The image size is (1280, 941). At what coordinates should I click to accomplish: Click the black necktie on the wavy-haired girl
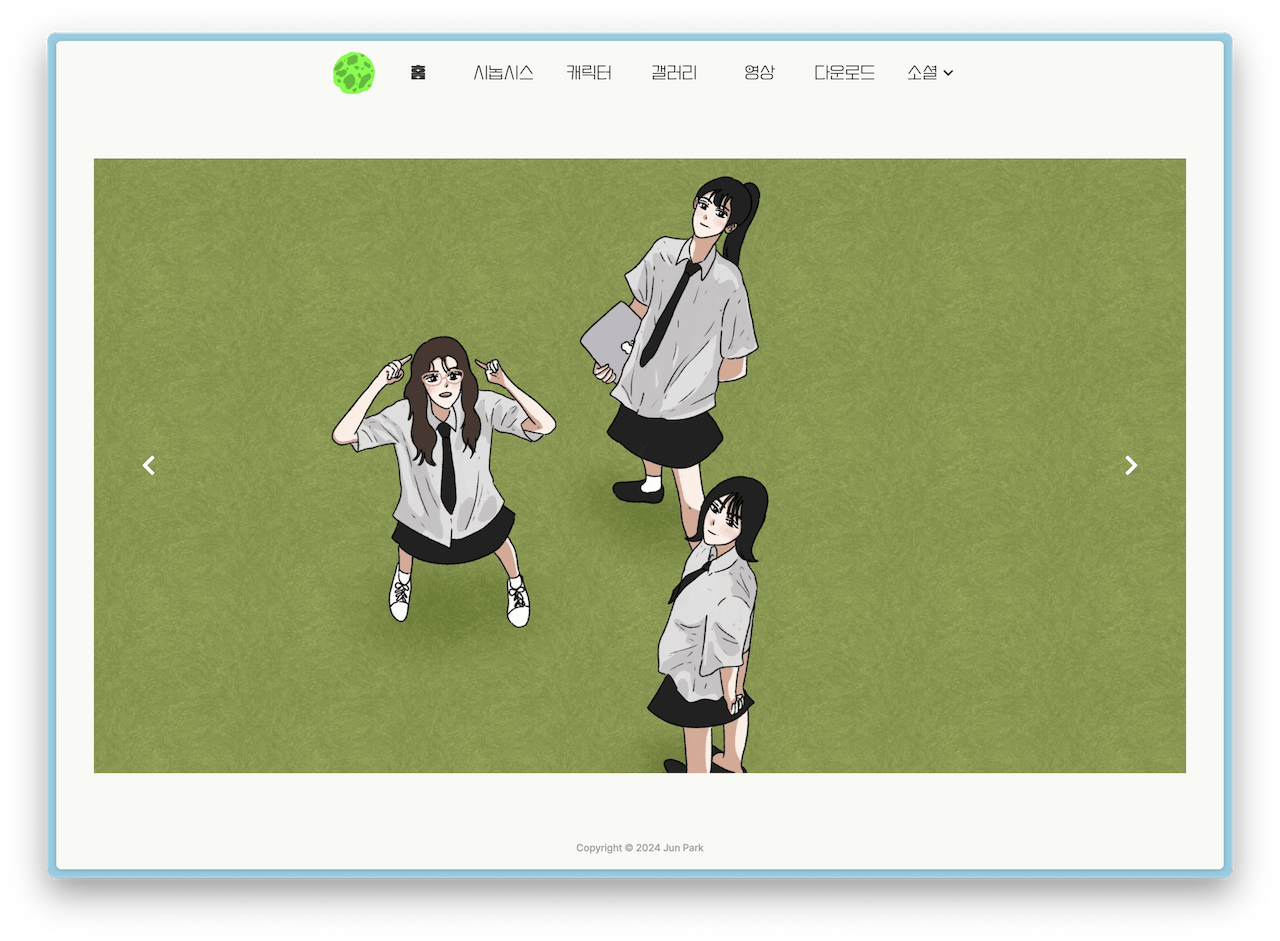pyautogui.click(x=447, y=470)
